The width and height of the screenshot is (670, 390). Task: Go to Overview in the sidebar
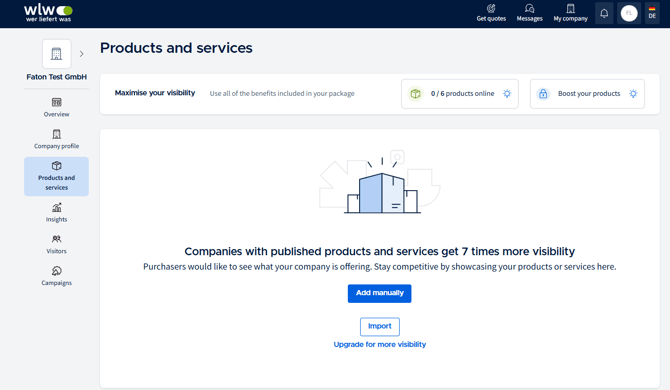(x=56, y=107)
